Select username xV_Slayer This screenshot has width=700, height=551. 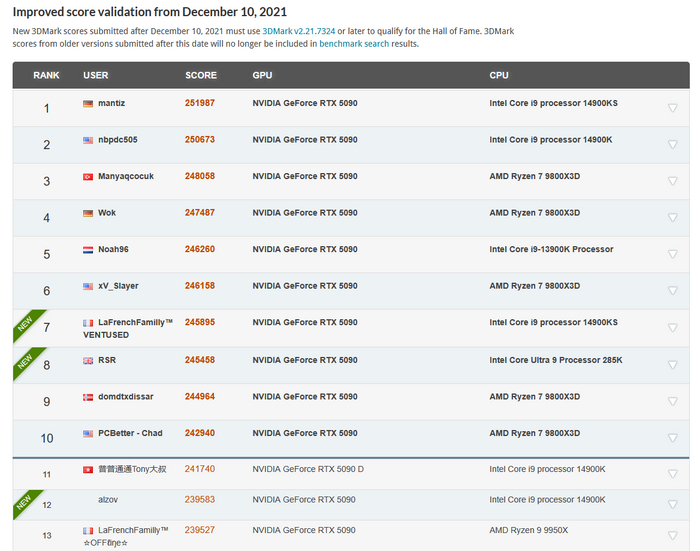pos(118,286)
